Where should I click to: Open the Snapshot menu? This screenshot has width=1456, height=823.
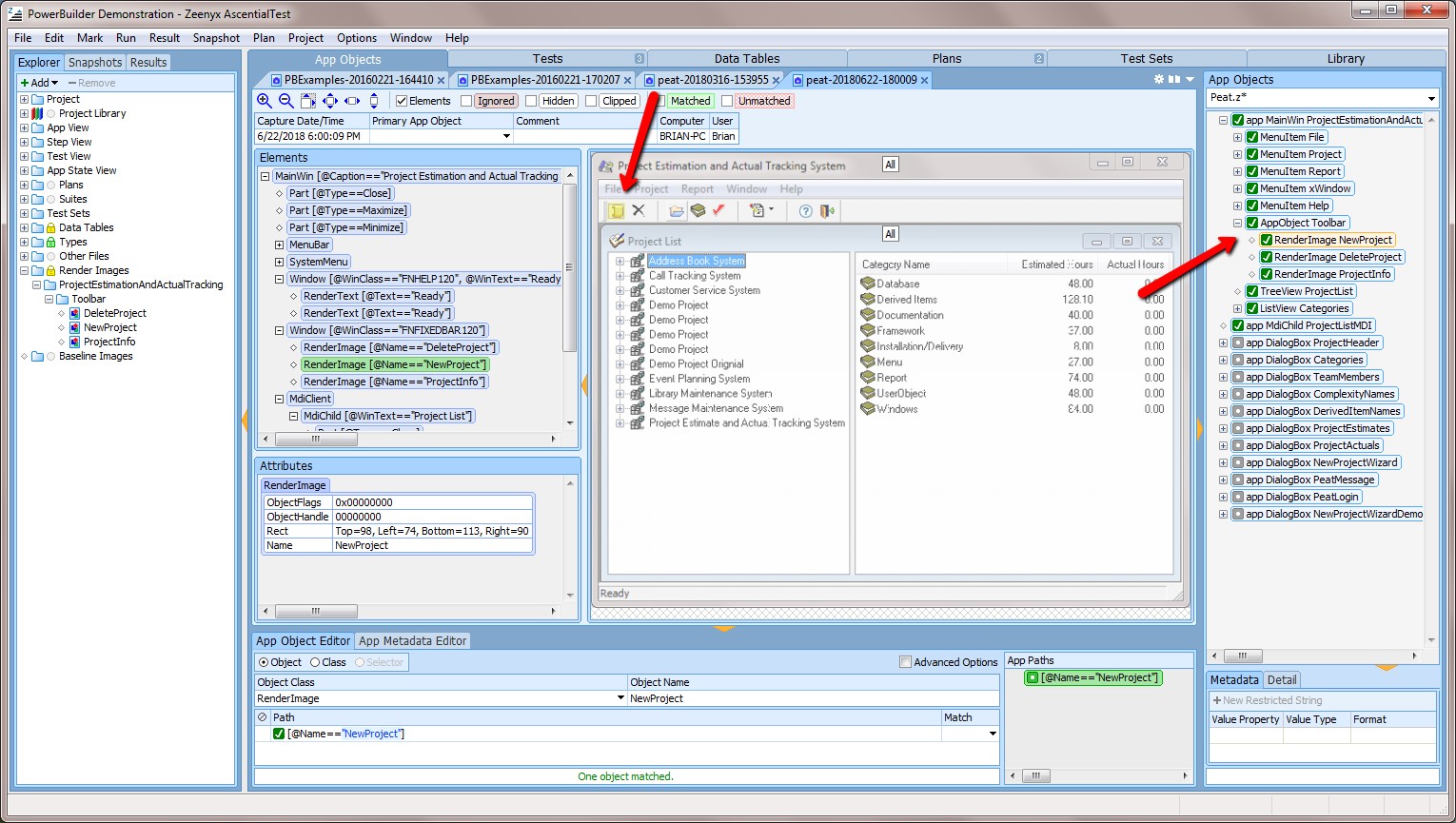point(216,38)
